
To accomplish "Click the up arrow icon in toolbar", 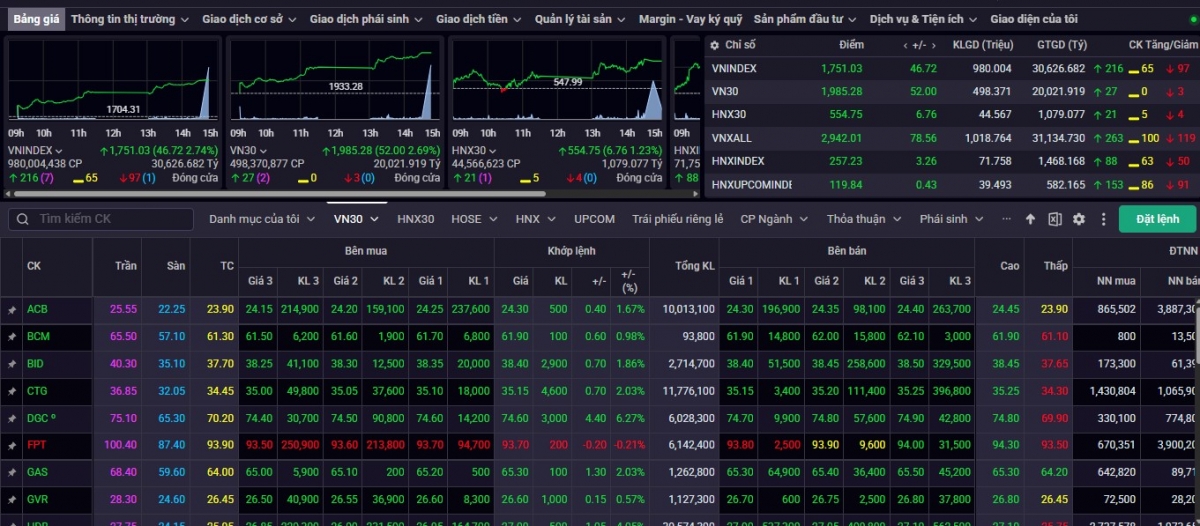I will point(1030,219).
